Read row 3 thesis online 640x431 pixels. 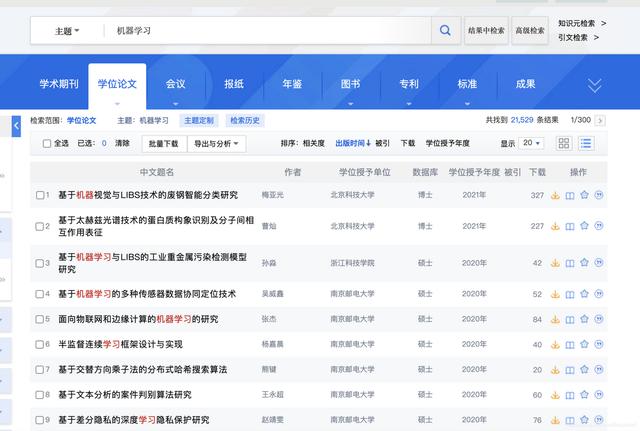(570, 263)
